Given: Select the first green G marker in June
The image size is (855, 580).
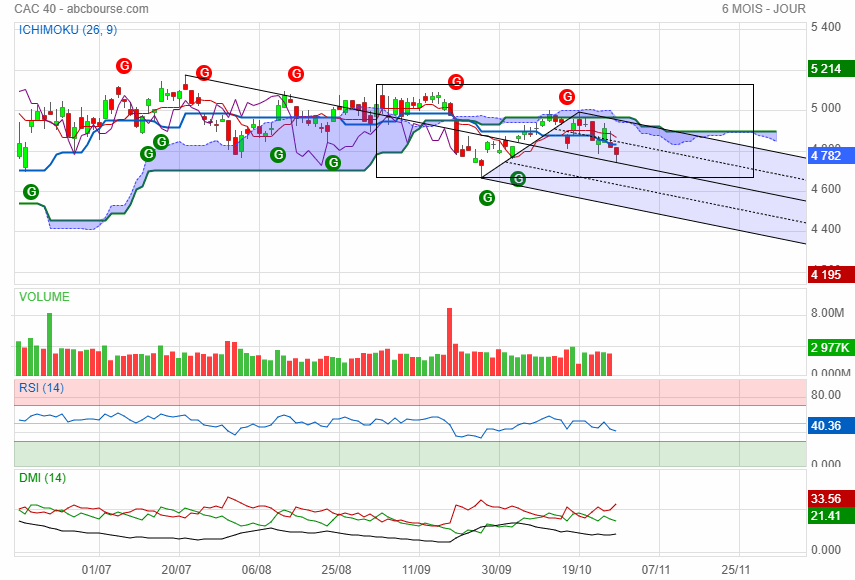Looking at the screenshot, I should (x=31, y=192).
